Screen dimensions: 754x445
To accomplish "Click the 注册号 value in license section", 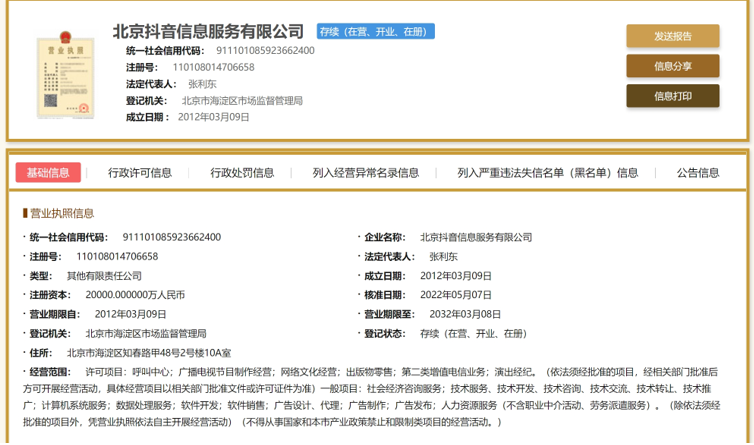I will click(117, 256).
